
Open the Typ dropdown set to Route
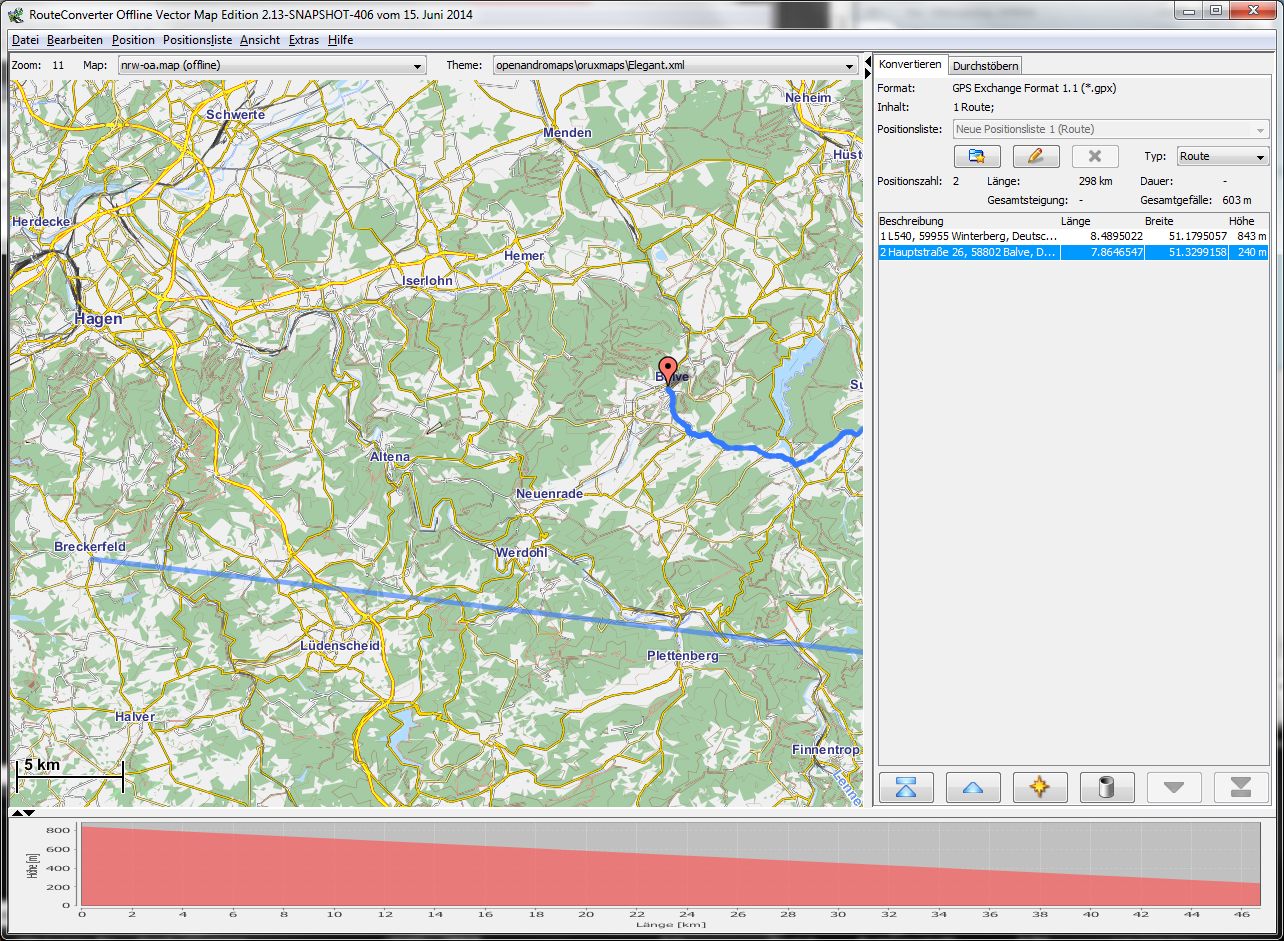pos(1222,156)
